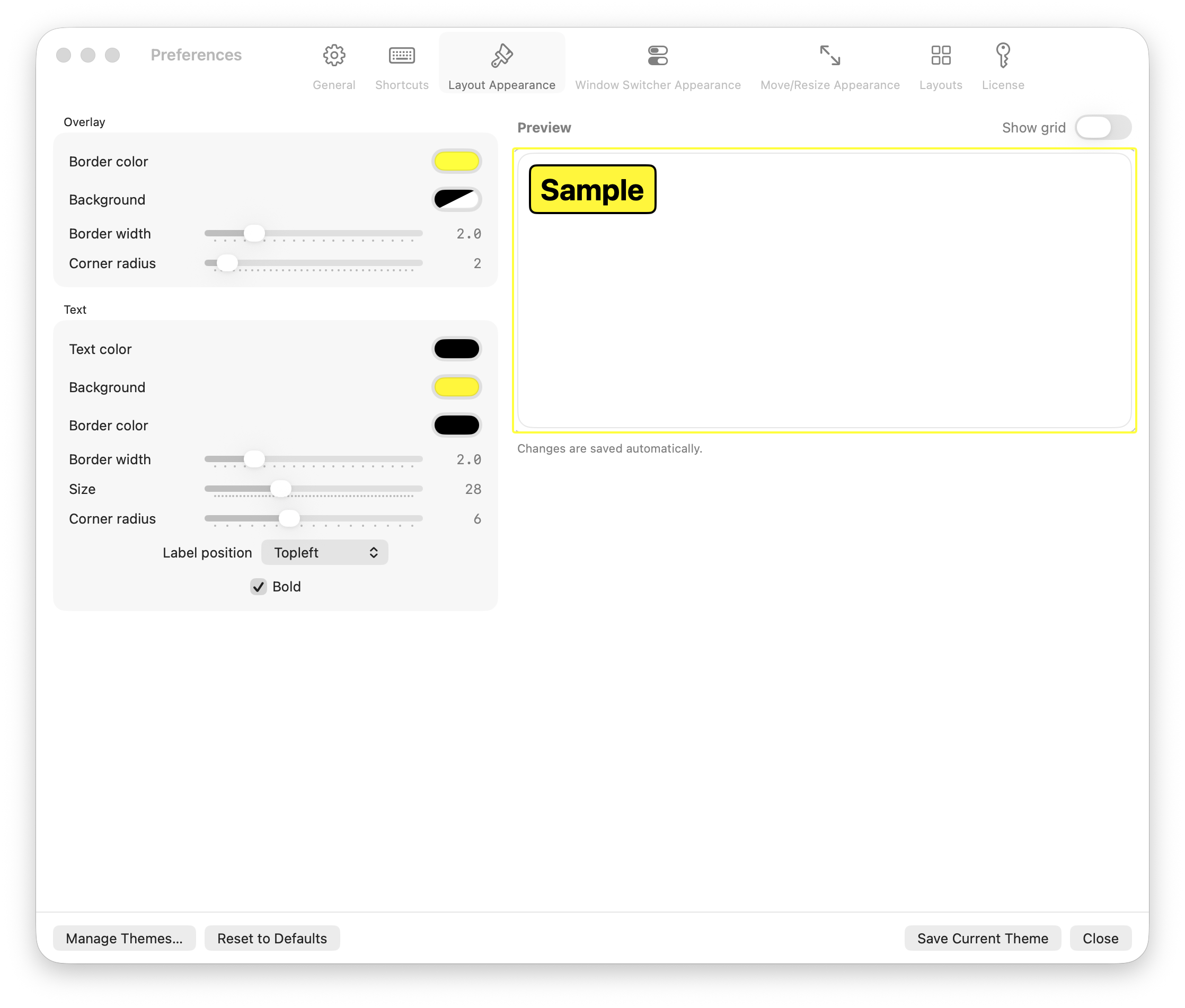The image size is (1185, 1008).
Task: Click the Text size value 28
Action: coord(473,489)
